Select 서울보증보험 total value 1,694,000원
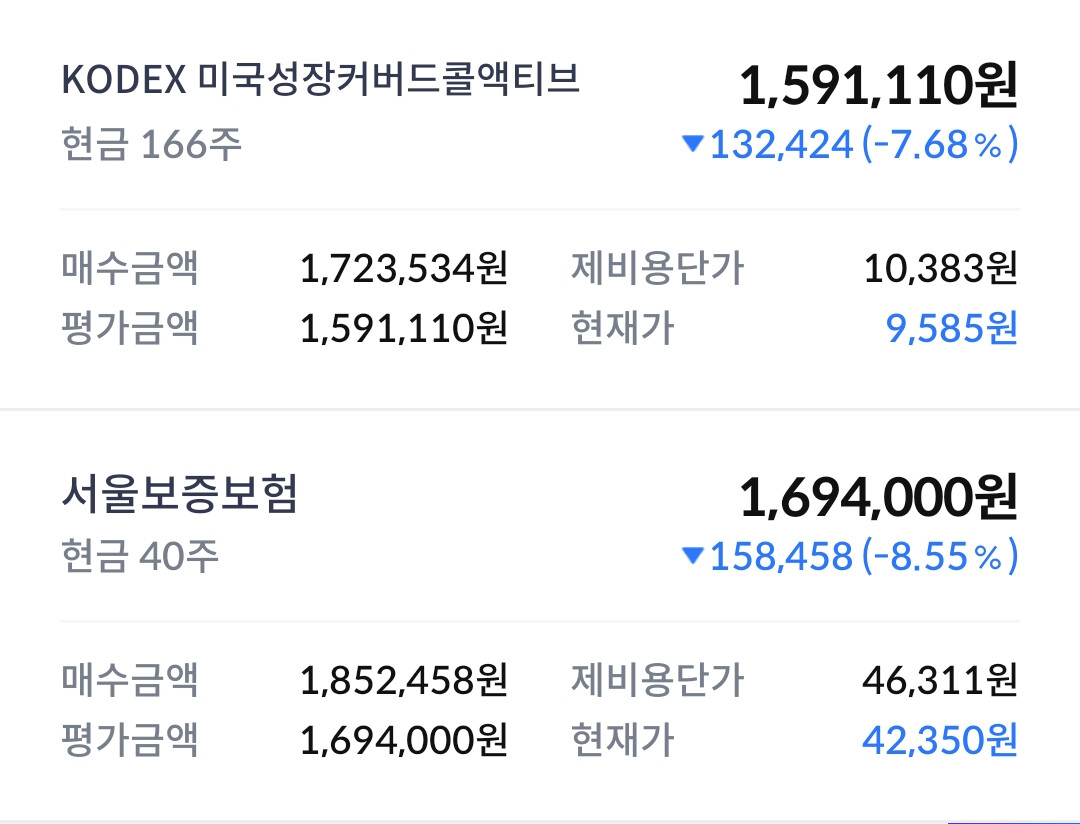The image size is (1080, 824). (879, 497)
